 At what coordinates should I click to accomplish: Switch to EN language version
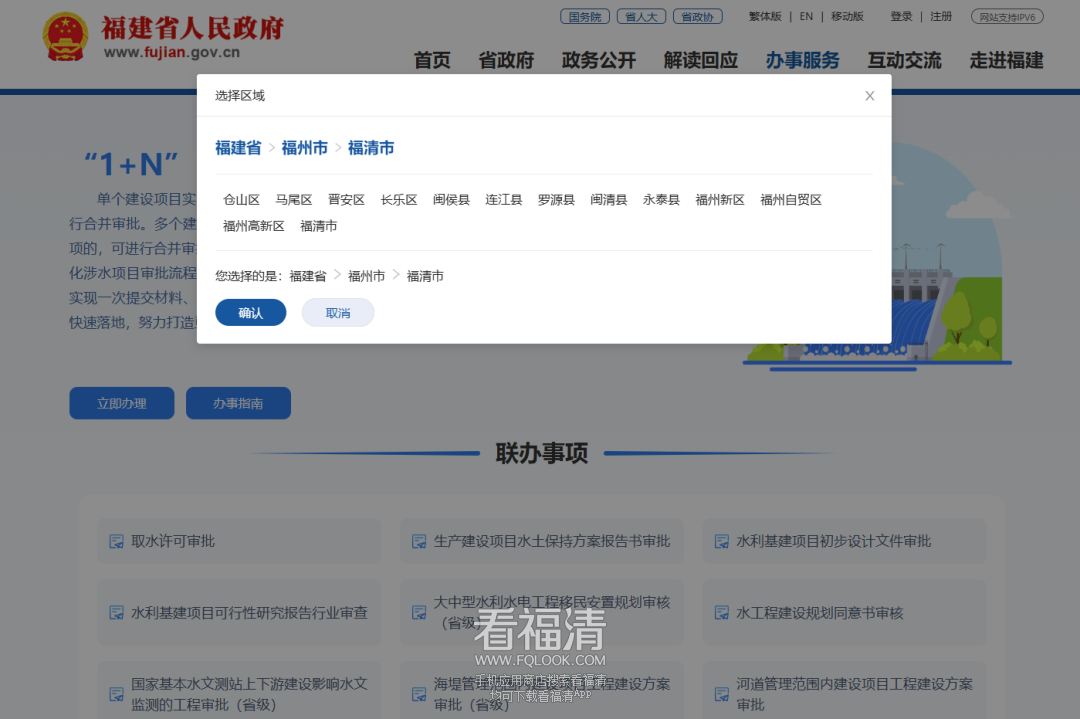click(806, 17)
